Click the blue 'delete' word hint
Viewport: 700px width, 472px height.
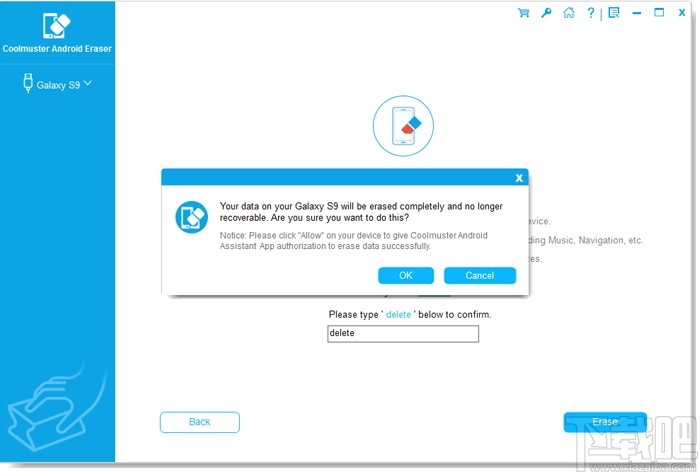click(x=398, y=314)
